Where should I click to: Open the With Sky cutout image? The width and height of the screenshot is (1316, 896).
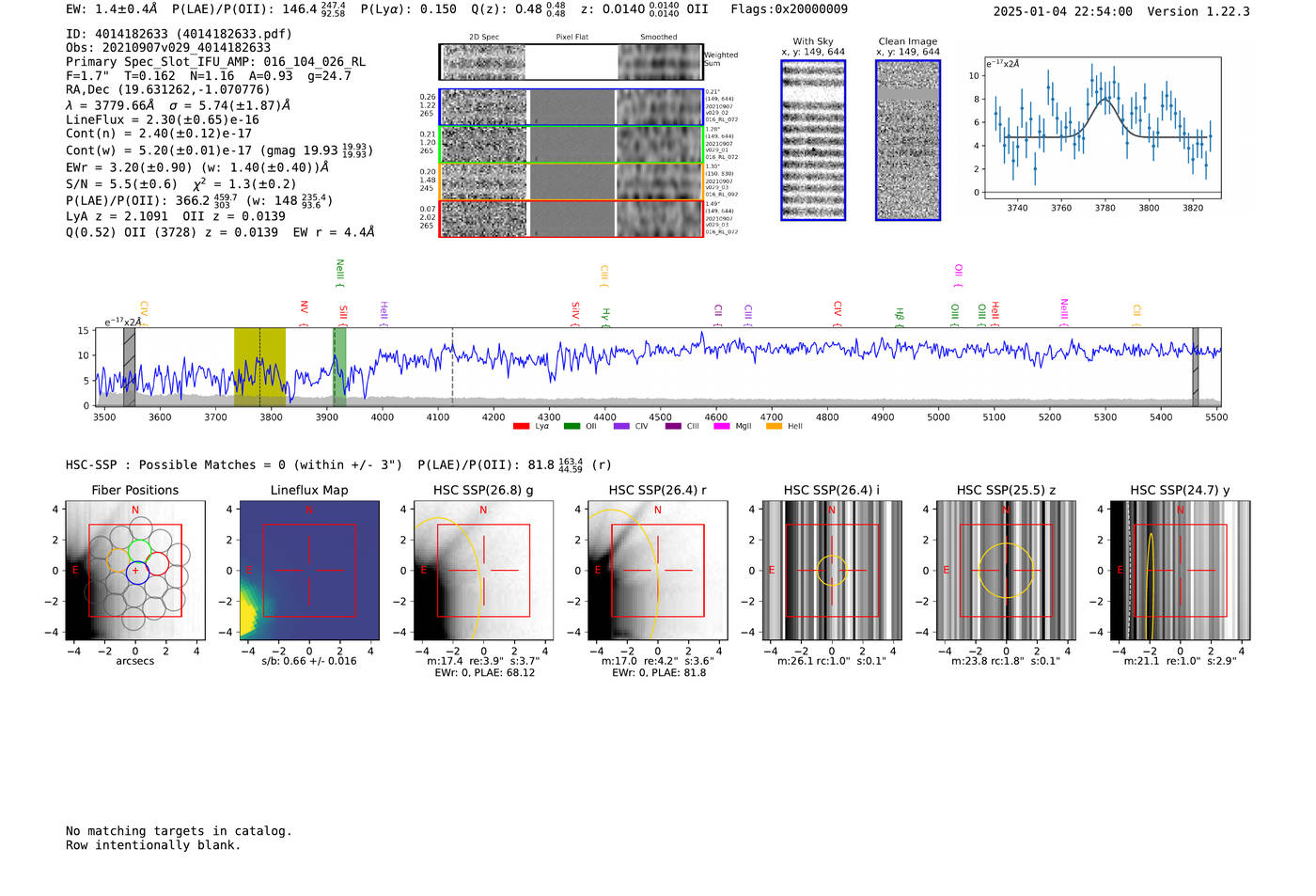tap(813, 140)
